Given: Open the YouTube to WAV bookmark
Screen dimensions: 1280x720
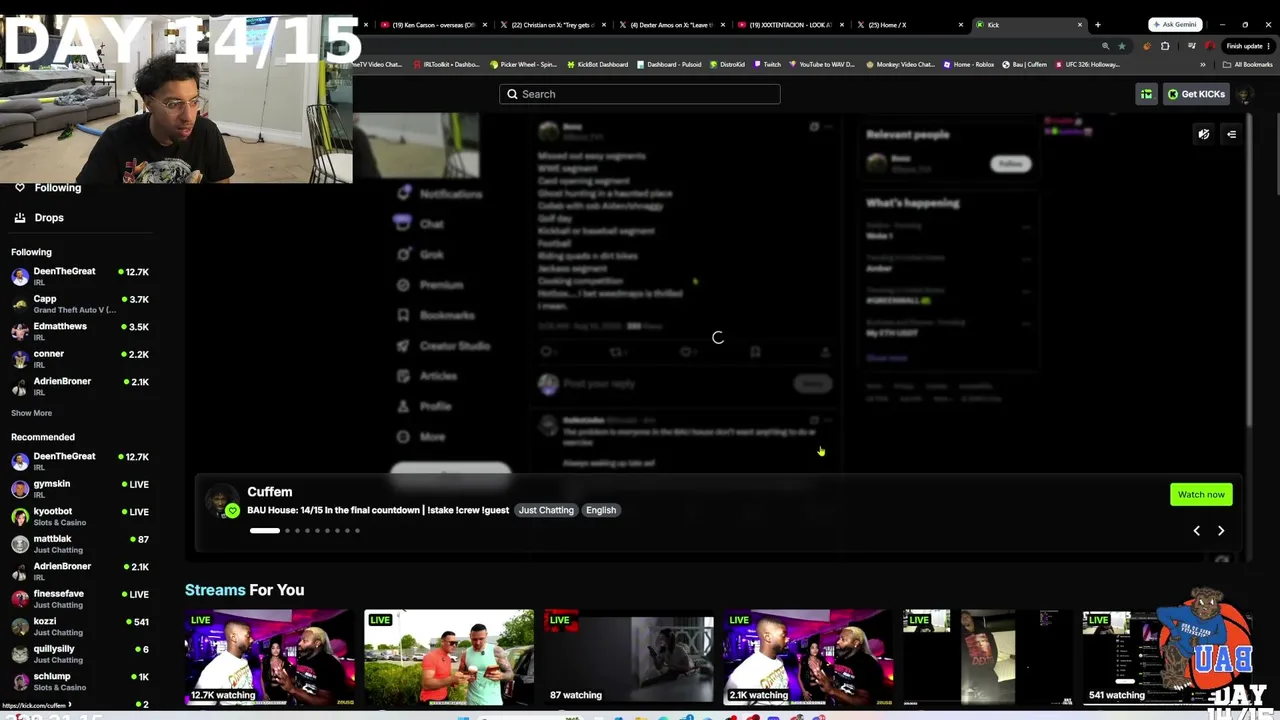Looking at the screenshot, I should click(822, 64).
